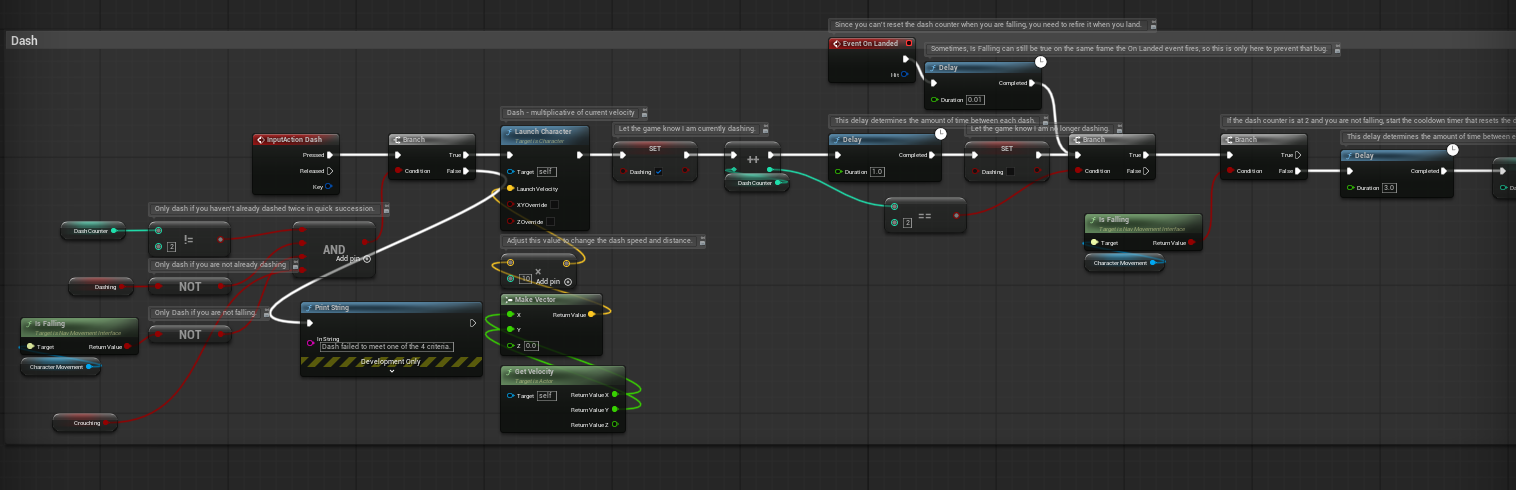Edit the self Target field on Get Velocity
This screenshot has height=490, width=1516.
coord(546,395)
